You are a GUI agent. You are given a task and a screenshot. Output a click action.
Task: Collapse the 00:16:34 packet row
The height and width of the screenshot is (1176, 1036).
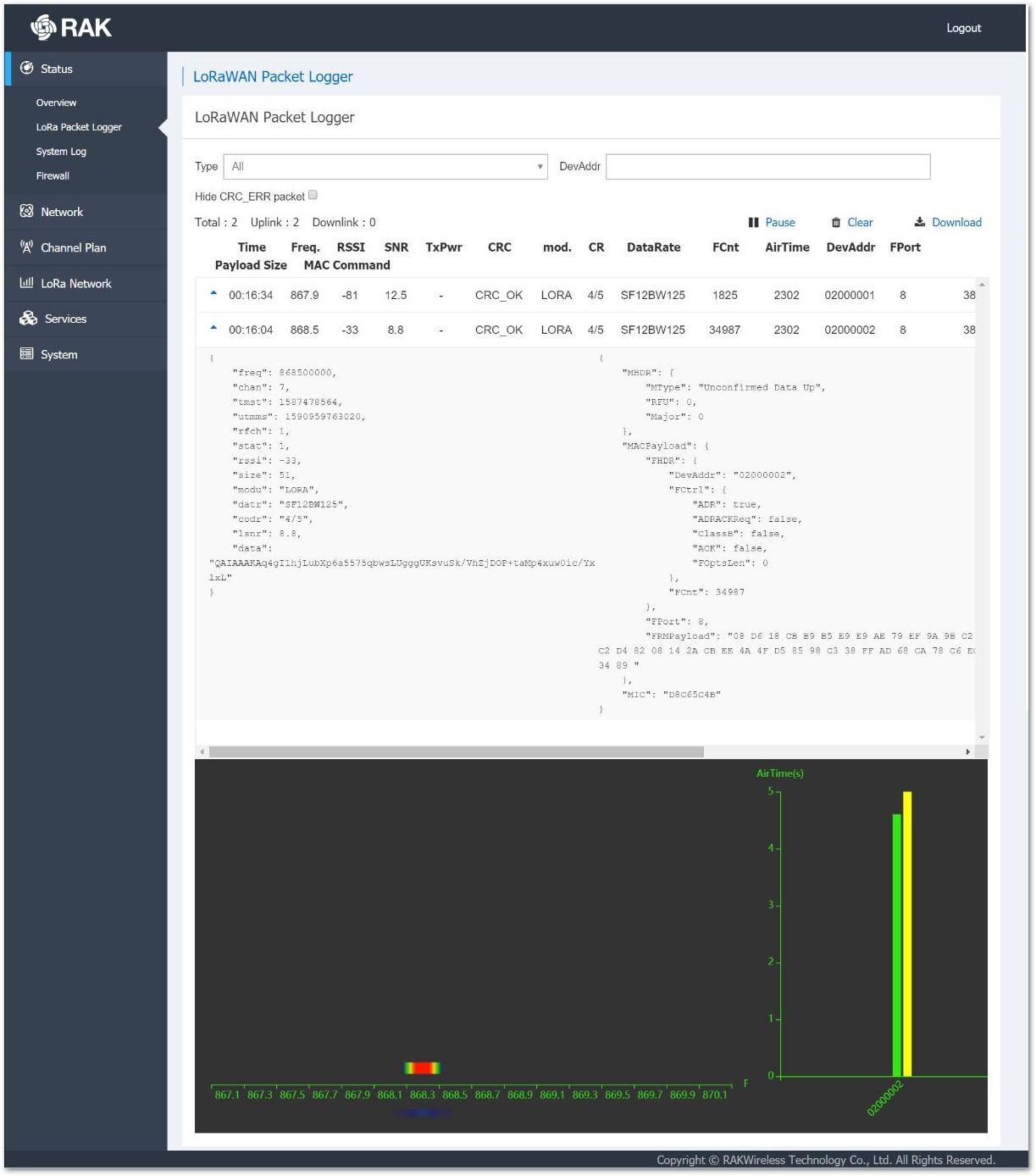tap(213, 292)
